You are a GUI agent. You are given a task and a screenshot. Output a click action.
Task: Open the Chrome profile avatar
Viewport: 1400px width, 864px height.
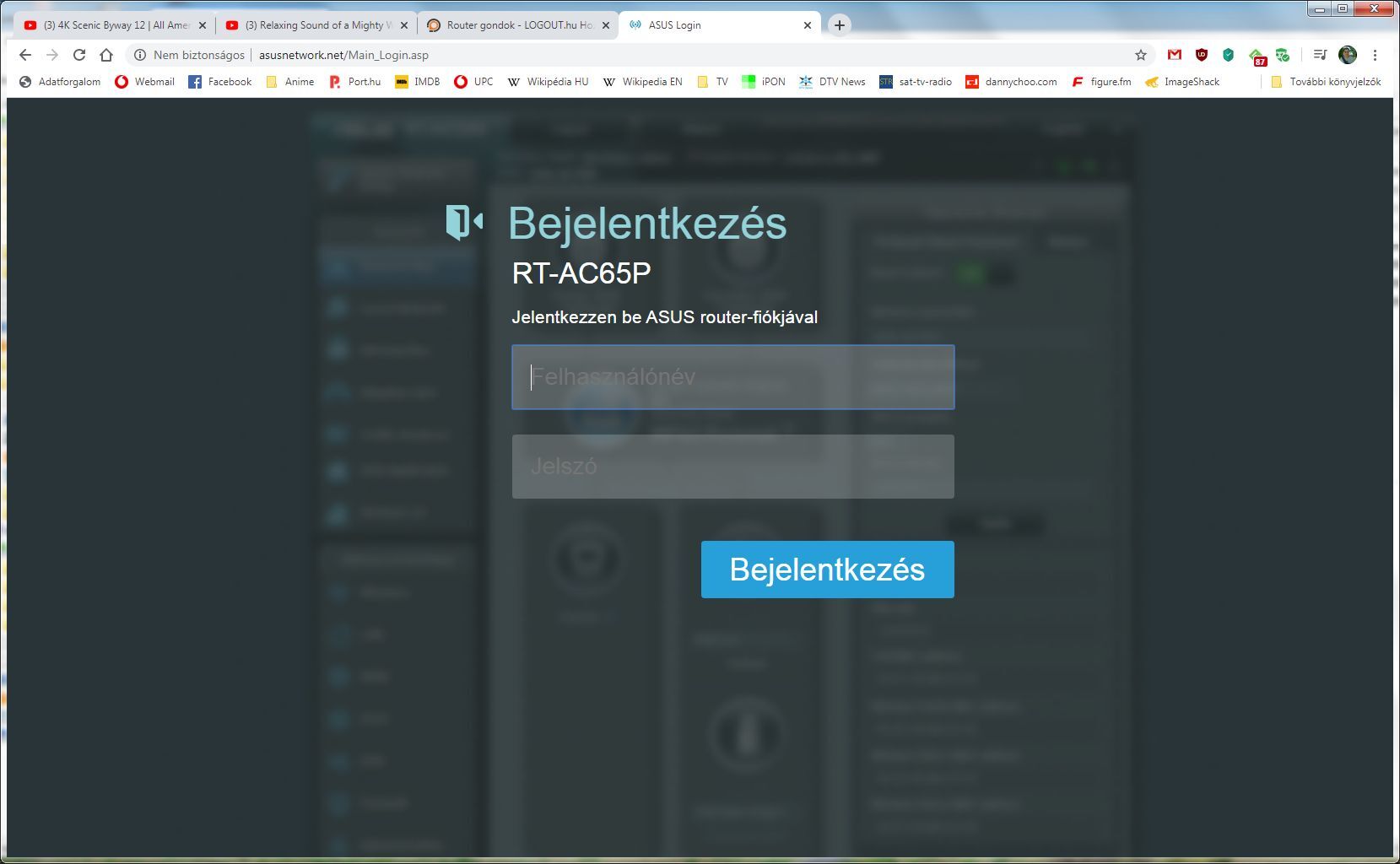pyautogui.click(x=1348, y=55)
